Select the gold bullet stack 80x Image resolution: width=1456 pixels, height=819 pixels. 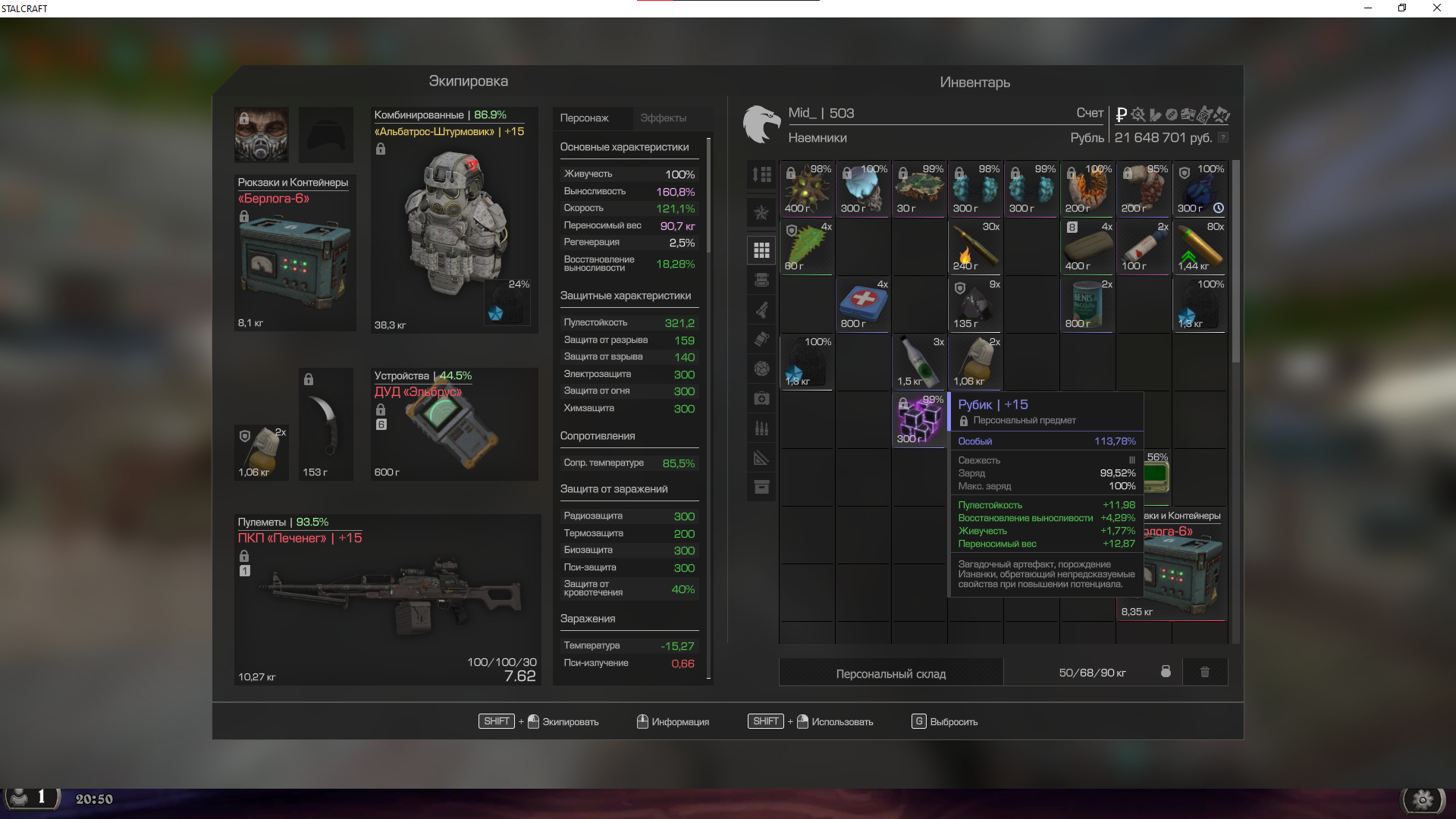coord(1200,246)
